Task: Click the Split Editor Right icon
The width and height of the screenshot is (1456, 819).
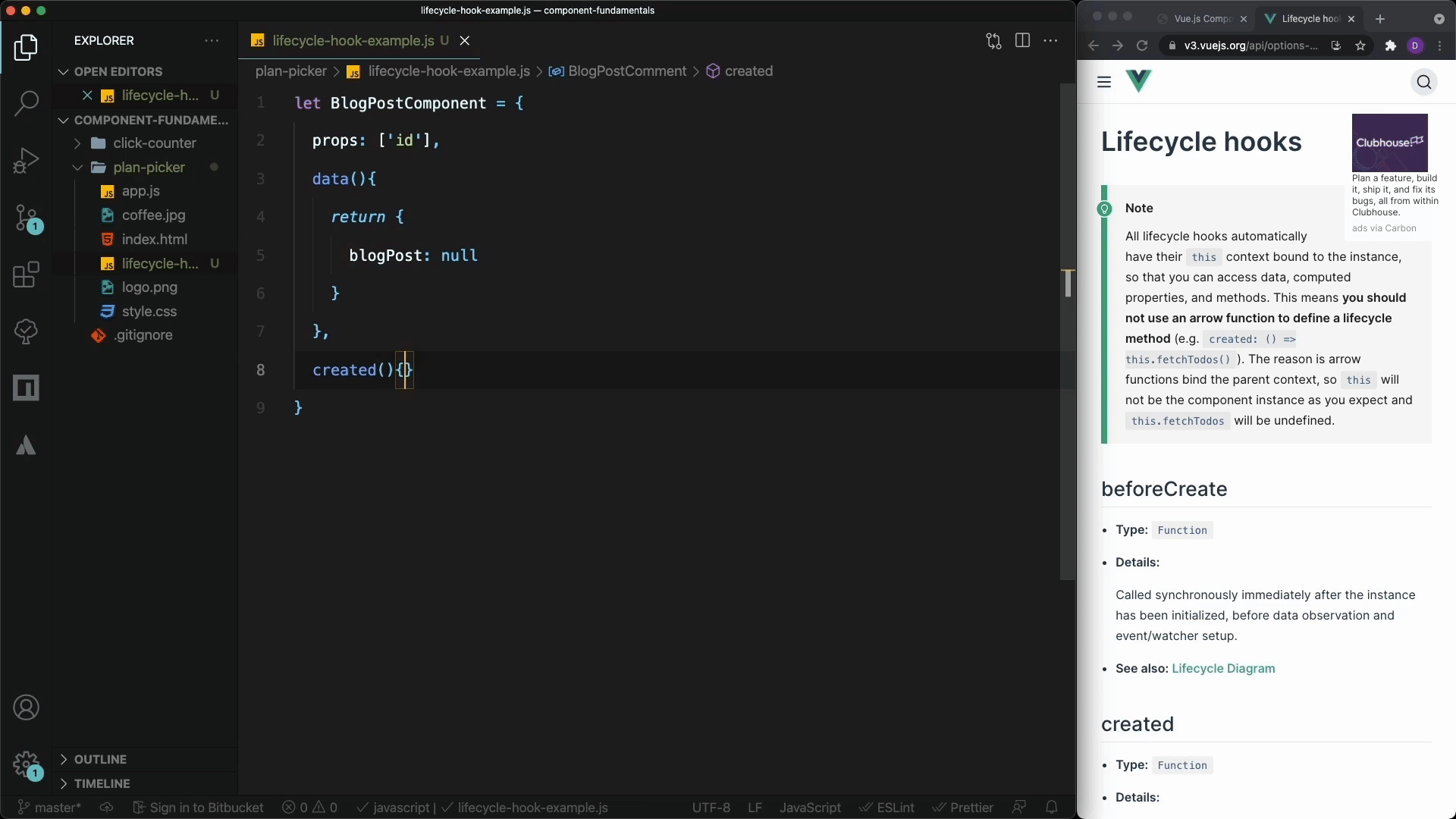Action: pyautogui.click(x=1022, y=41)
